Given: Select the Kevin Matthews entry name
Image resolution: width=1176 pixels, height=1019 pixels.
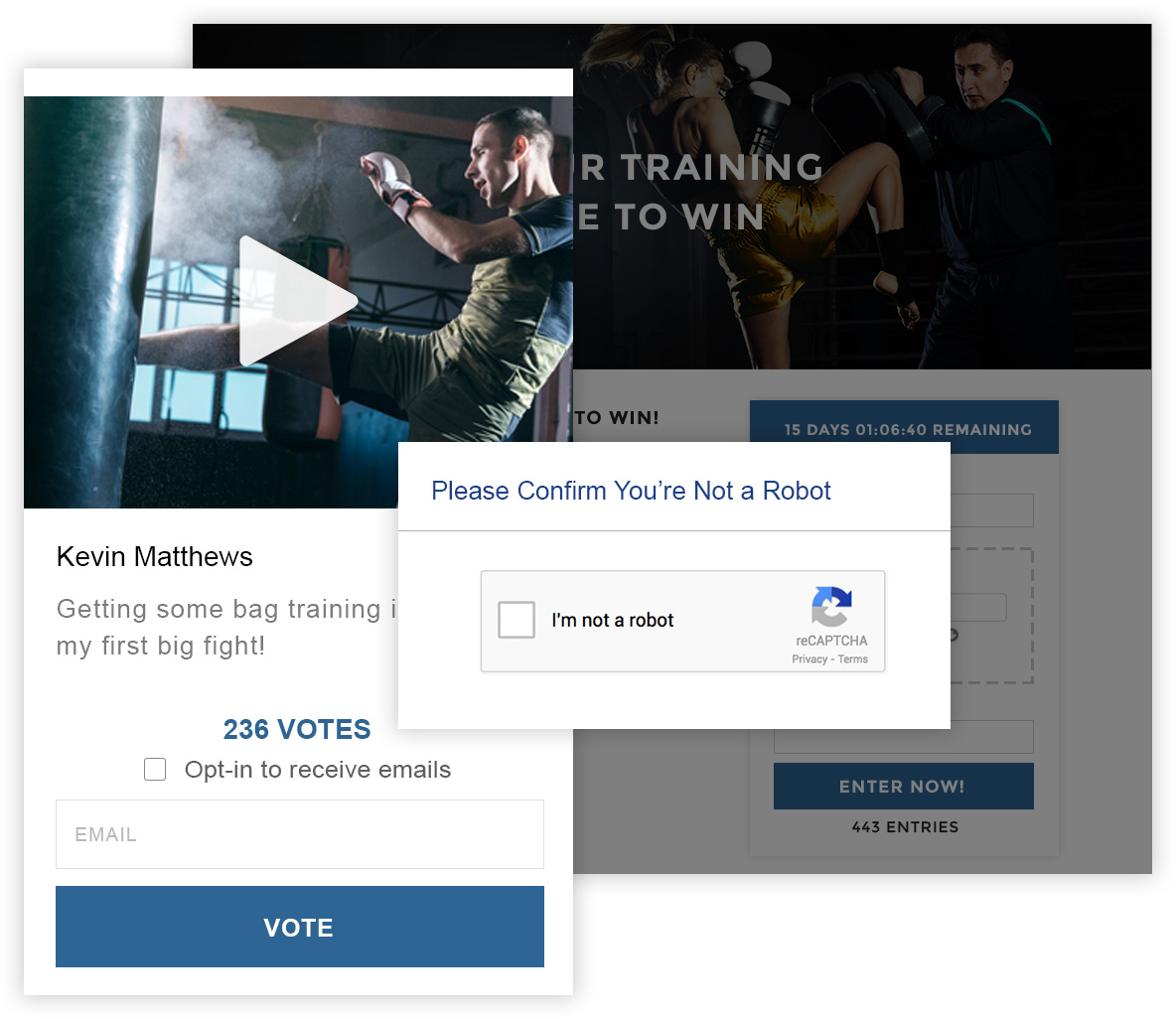Looking at the screenshot, I should click(x=155, y=556).
